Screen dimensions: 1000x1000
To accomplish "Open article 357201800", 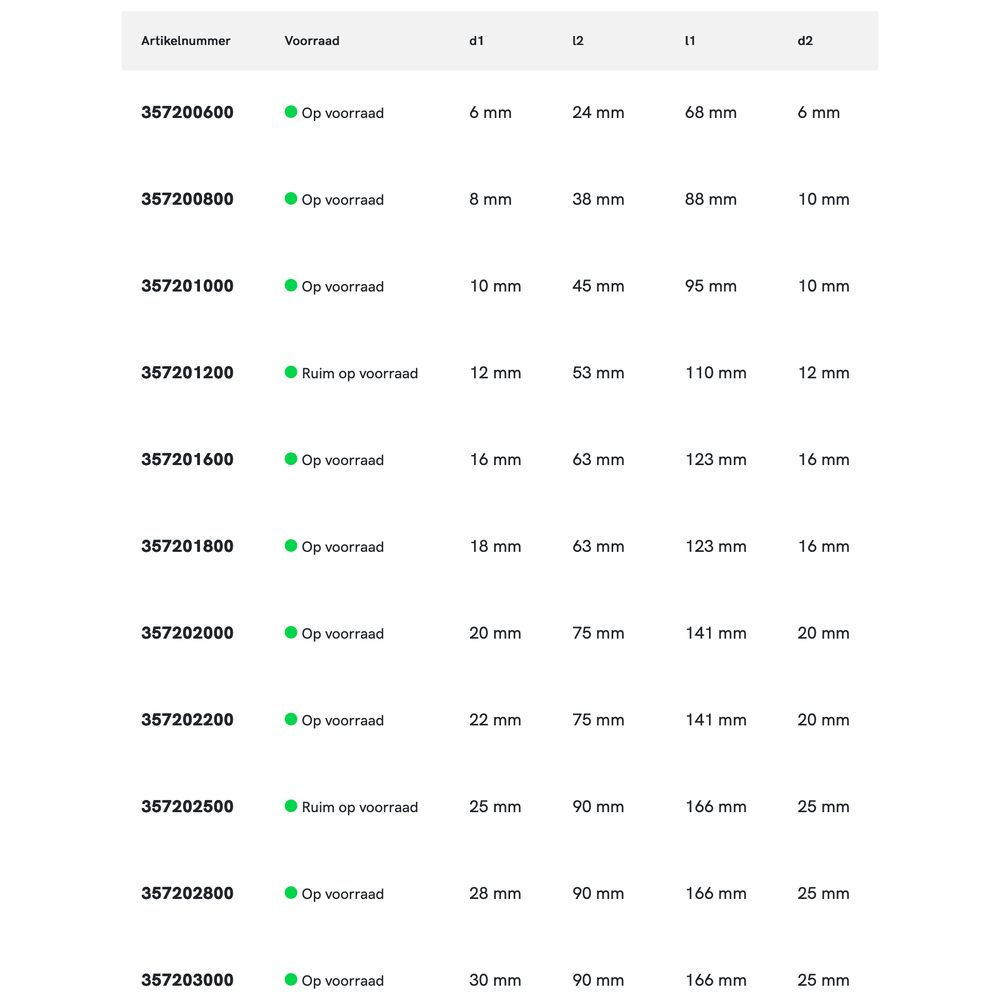I will click(x=187, y=546).
